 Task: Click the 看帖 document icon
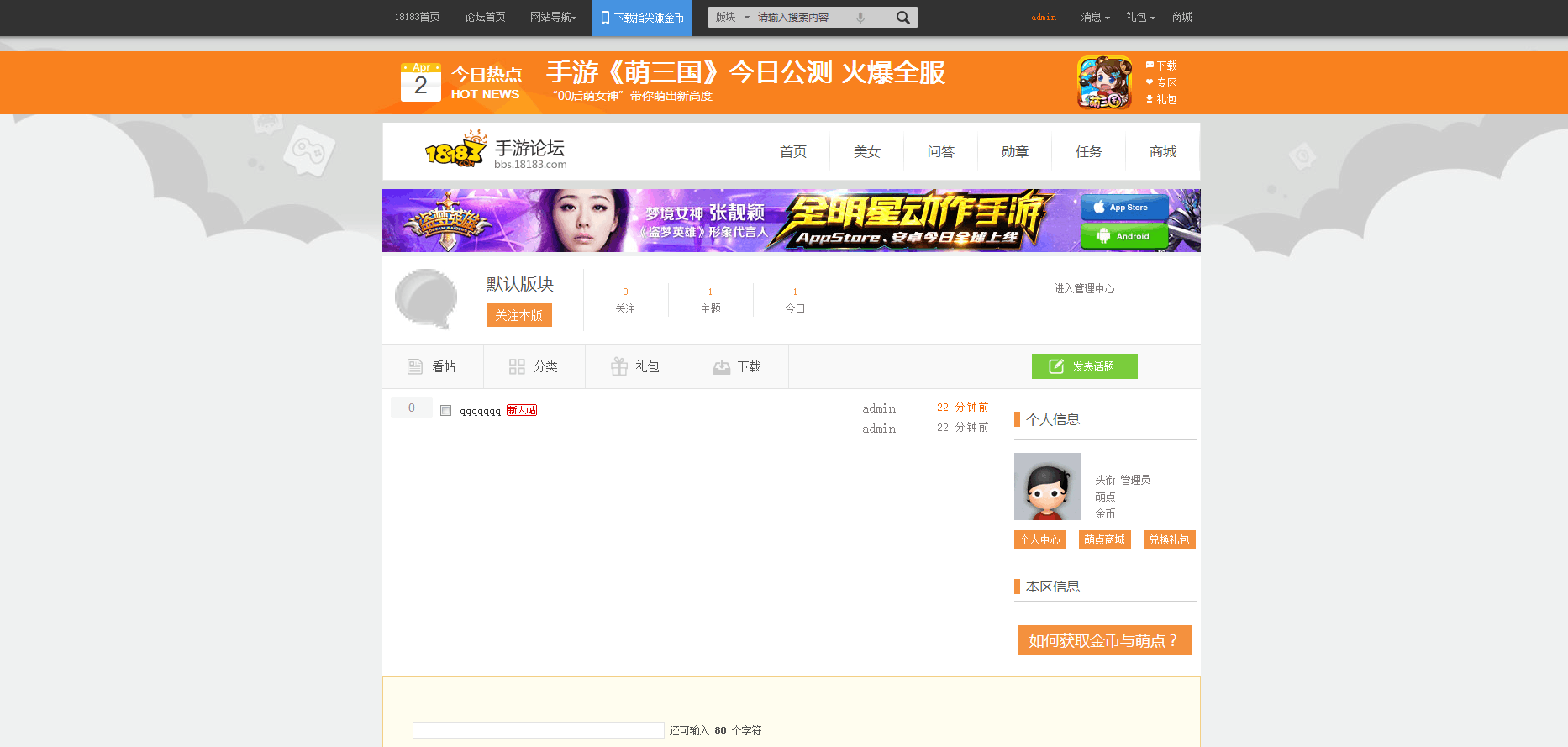point(415,366)
